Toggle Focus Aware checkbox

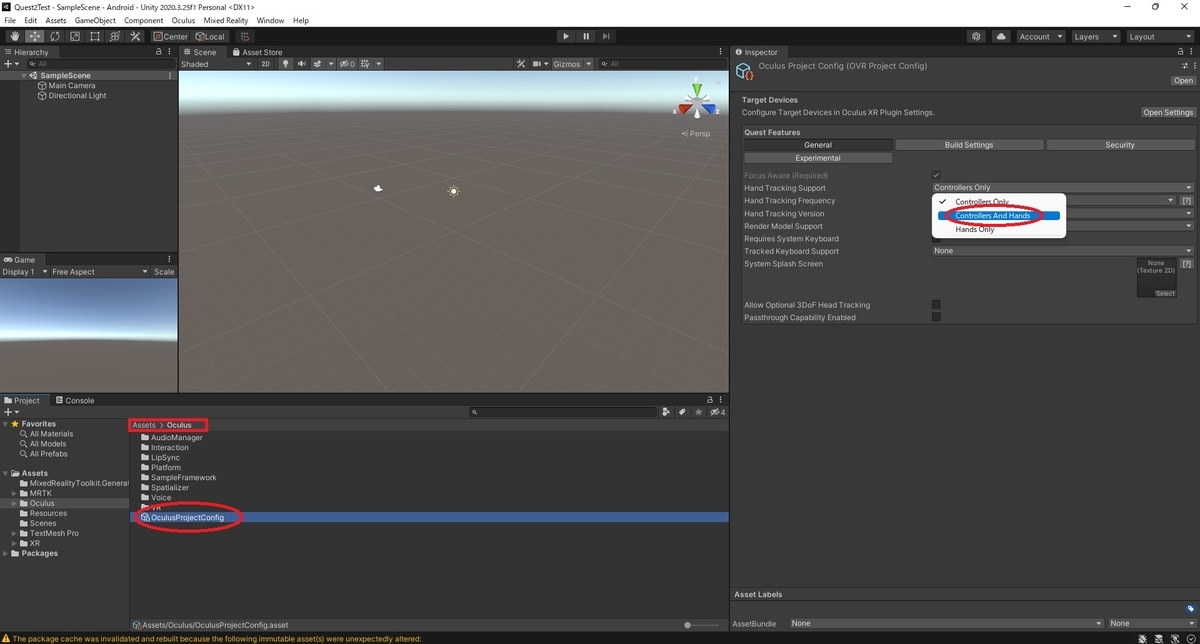coord(936,175)
